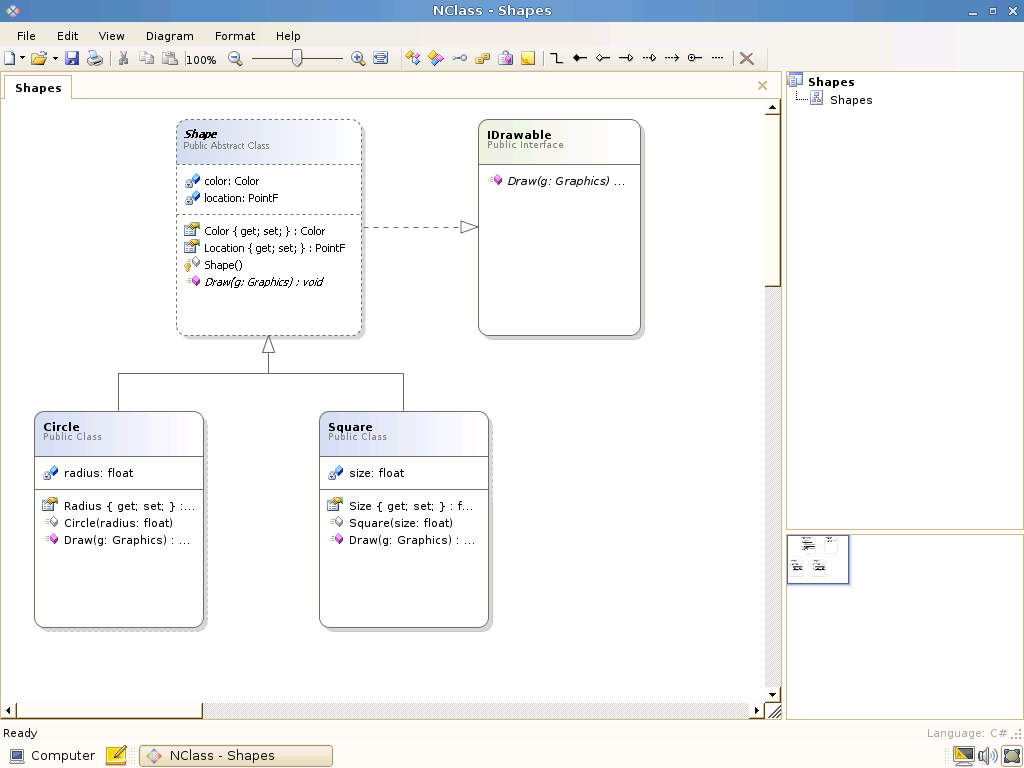Click the Paste clipboard icon
The height and width of the screenshot is (768, 1024).
point(170,58)
